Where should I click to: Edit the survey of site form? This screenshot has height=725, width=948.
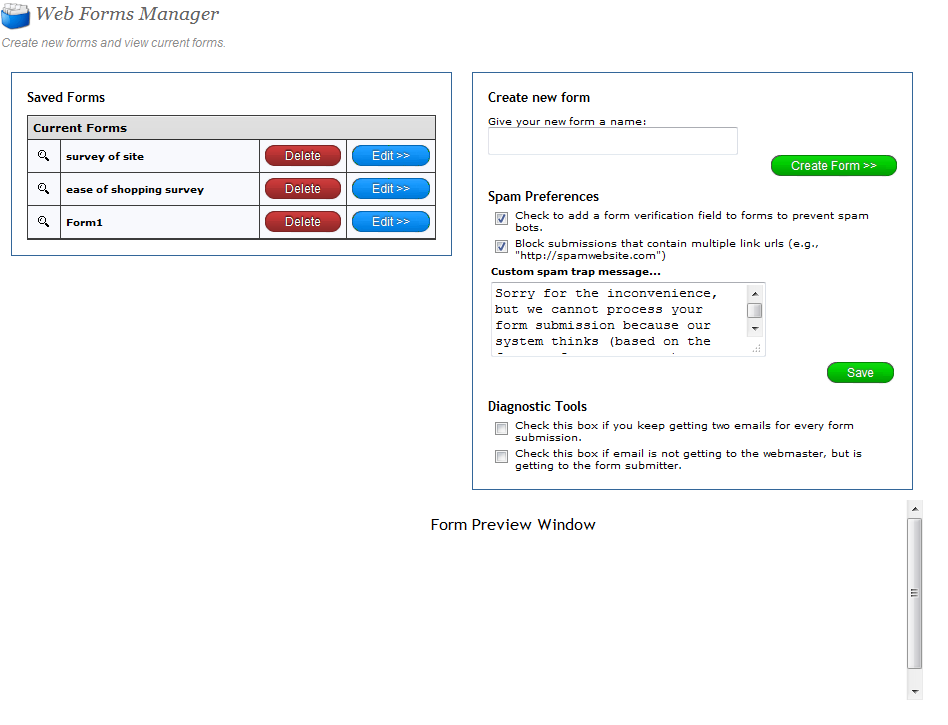pos(390,156)
